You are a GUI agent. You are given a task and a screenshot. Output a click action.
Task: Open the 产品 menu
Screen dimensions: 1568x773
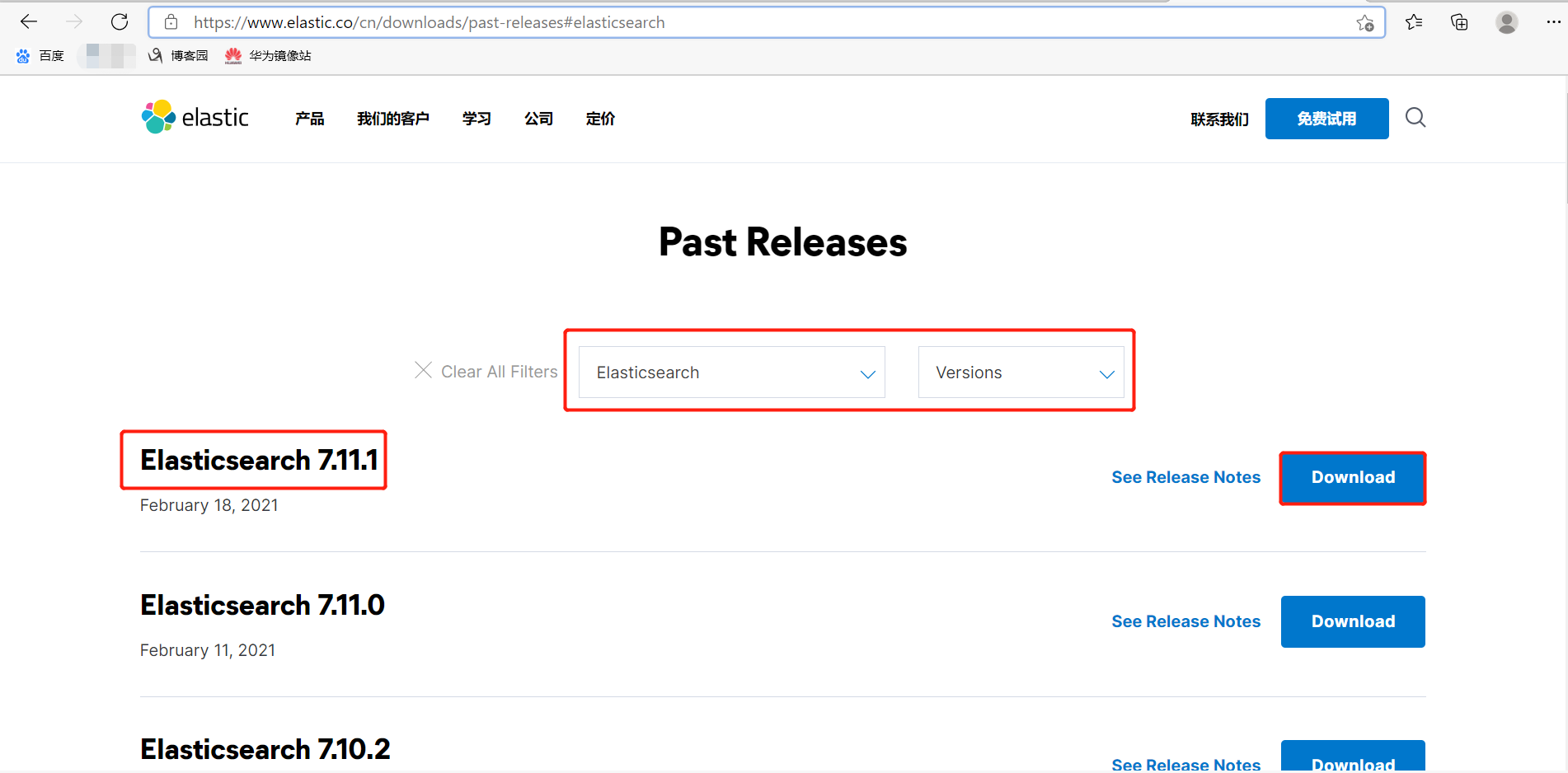pos(310,119)
